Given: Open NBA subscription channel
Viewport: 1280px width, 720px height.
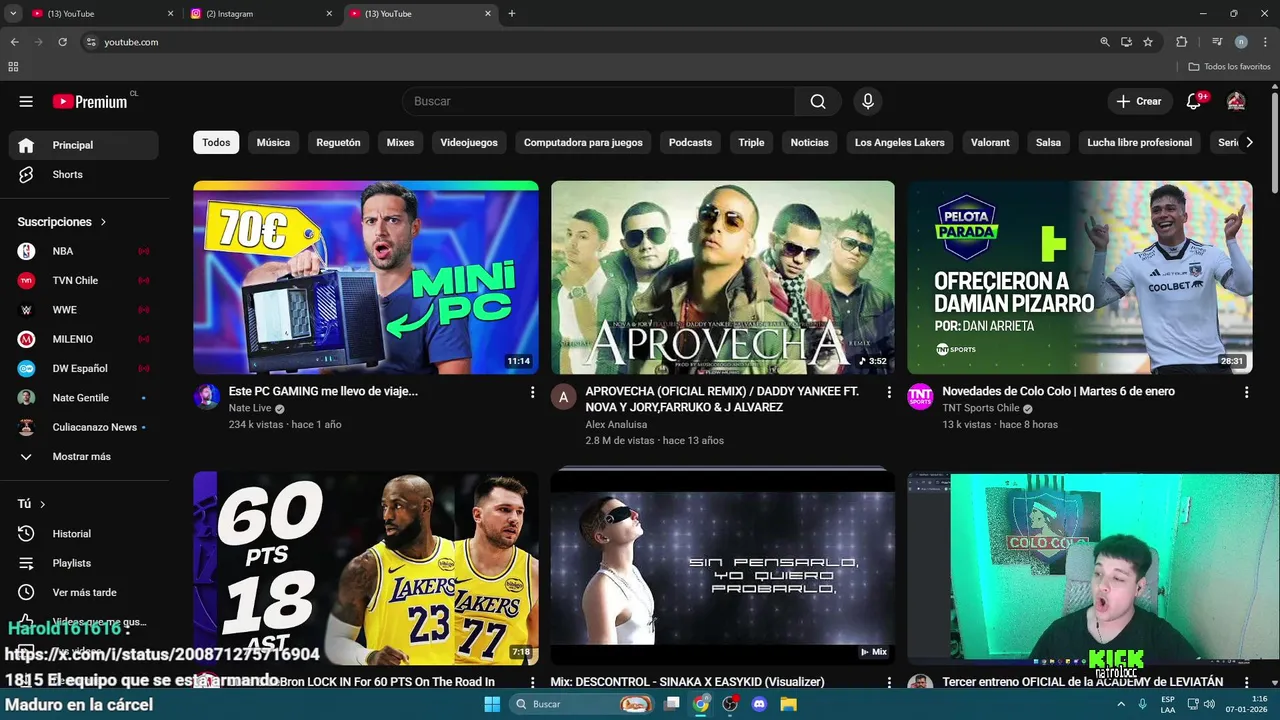Looking at the screenshot, I should 84,251.
